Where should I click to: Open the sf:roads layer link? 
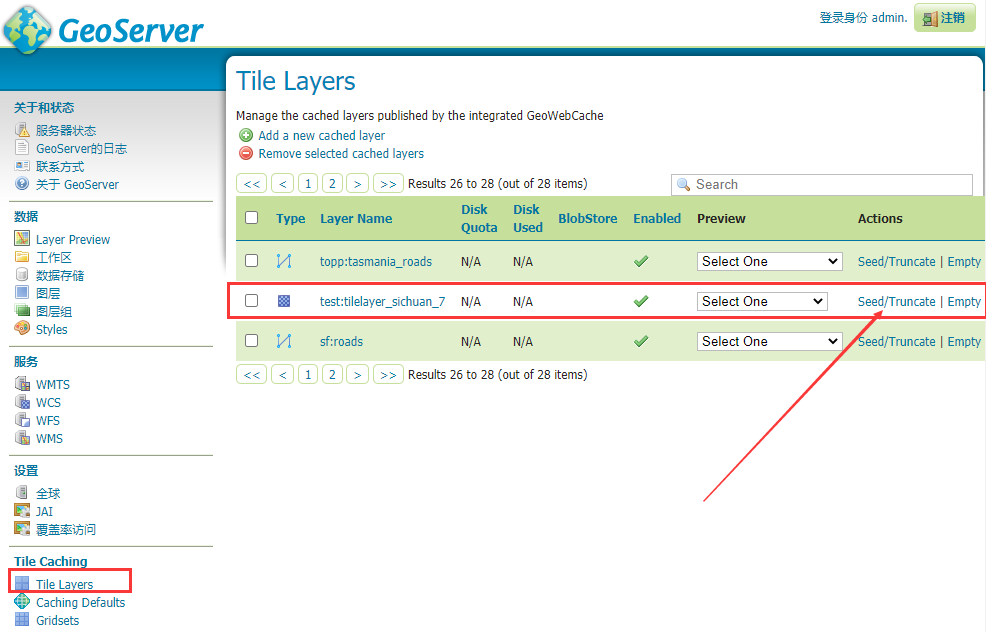341,341
